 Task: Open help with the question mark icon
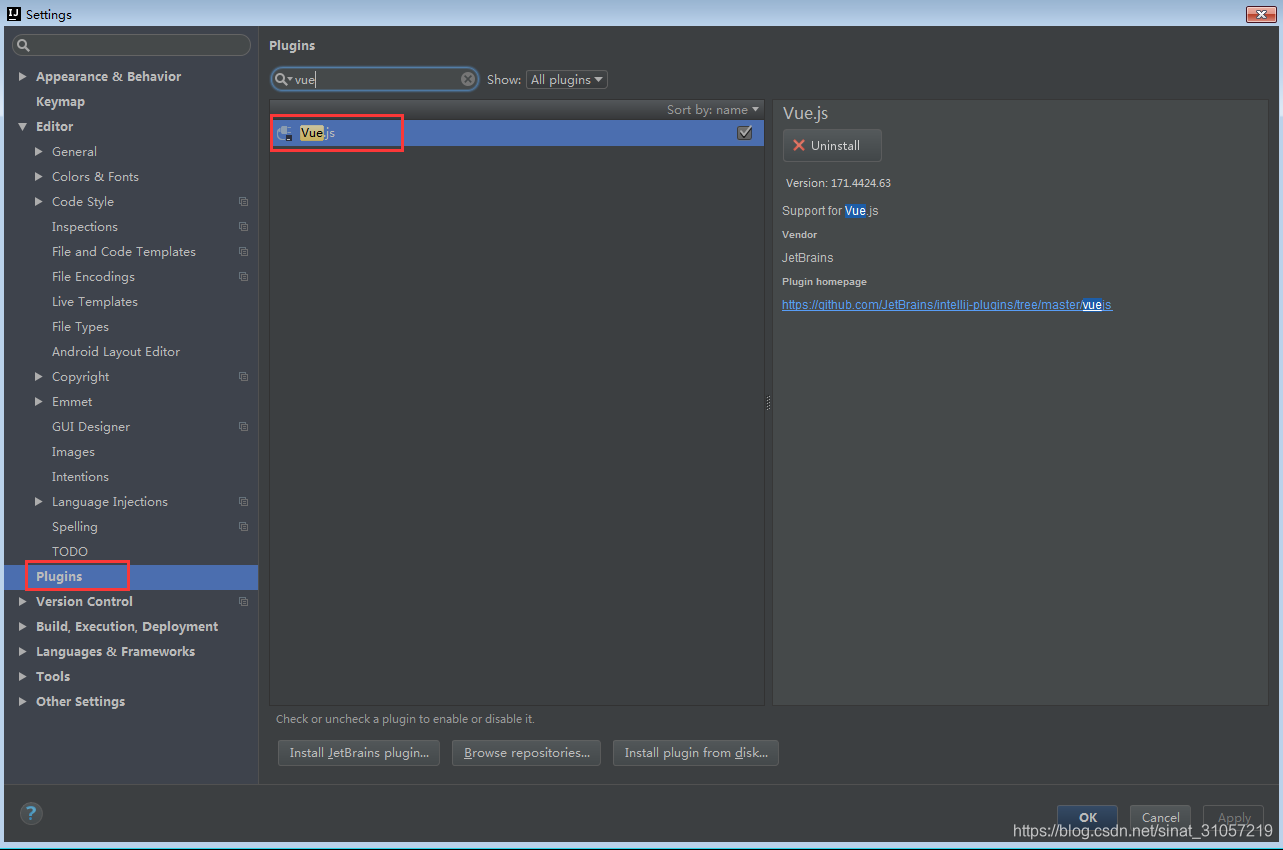(31, 814)
